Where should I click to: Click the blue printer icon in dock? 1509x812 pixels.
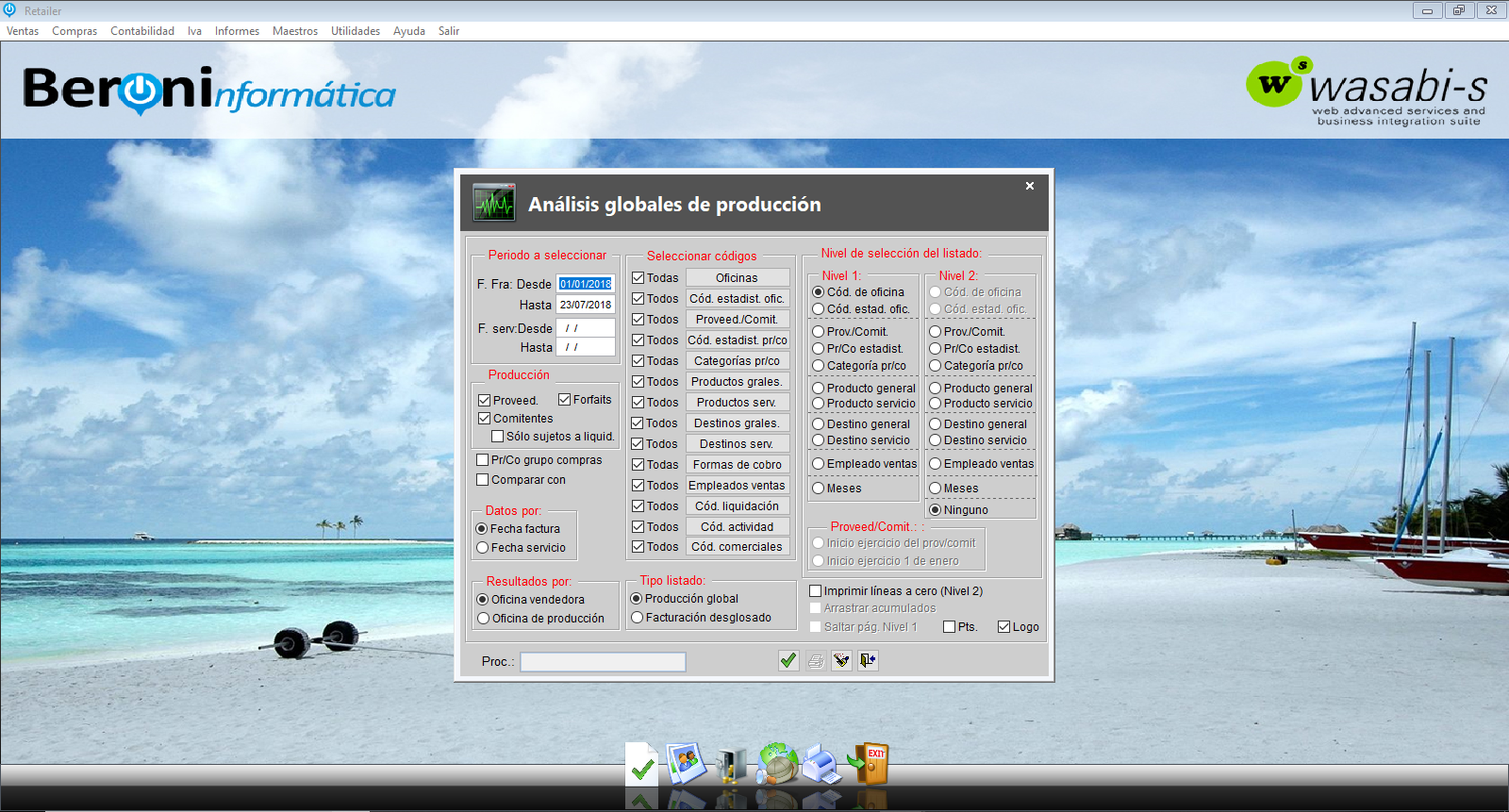point(821,764)
